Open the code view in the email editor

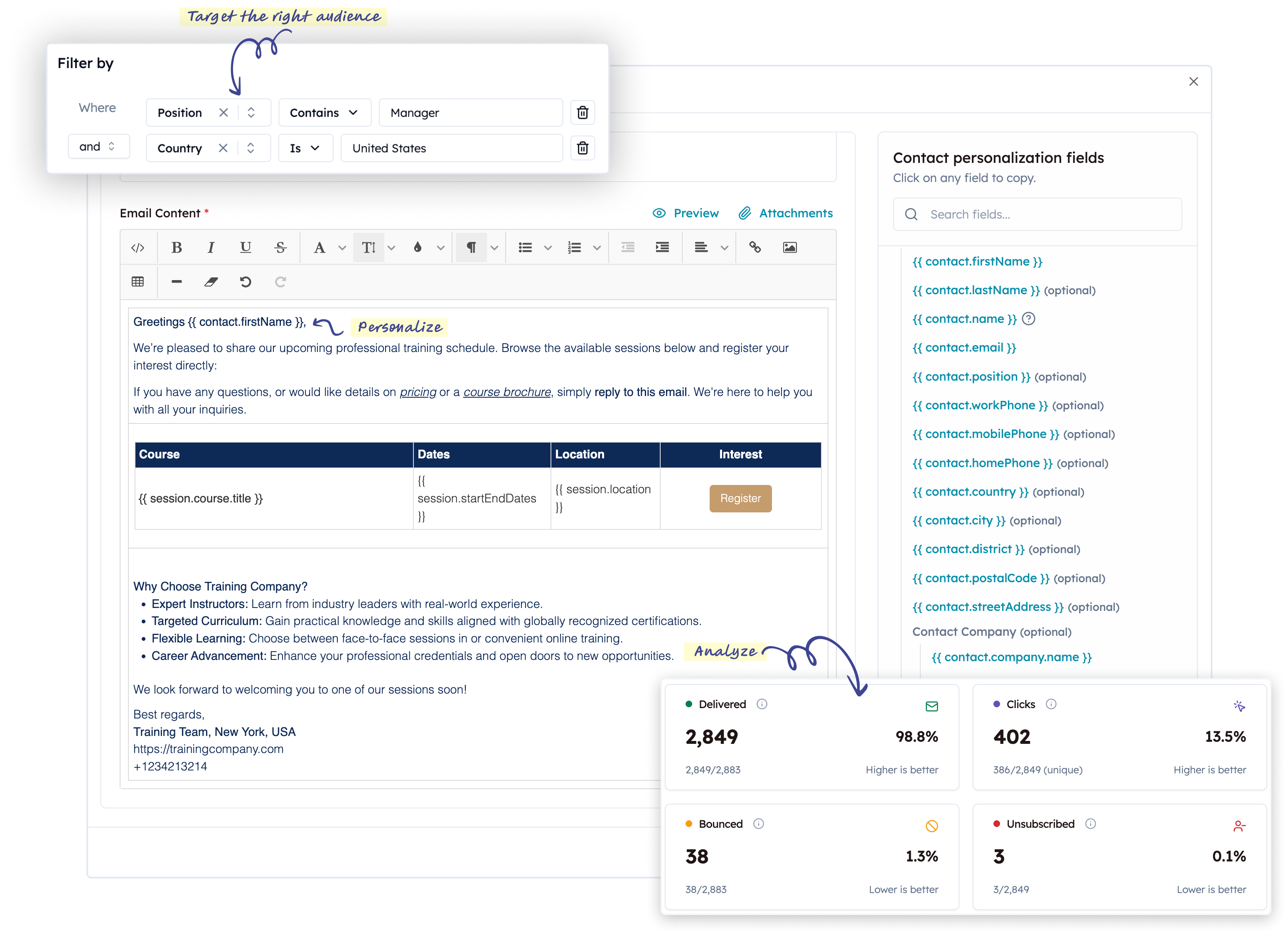(x=137, y=247)
